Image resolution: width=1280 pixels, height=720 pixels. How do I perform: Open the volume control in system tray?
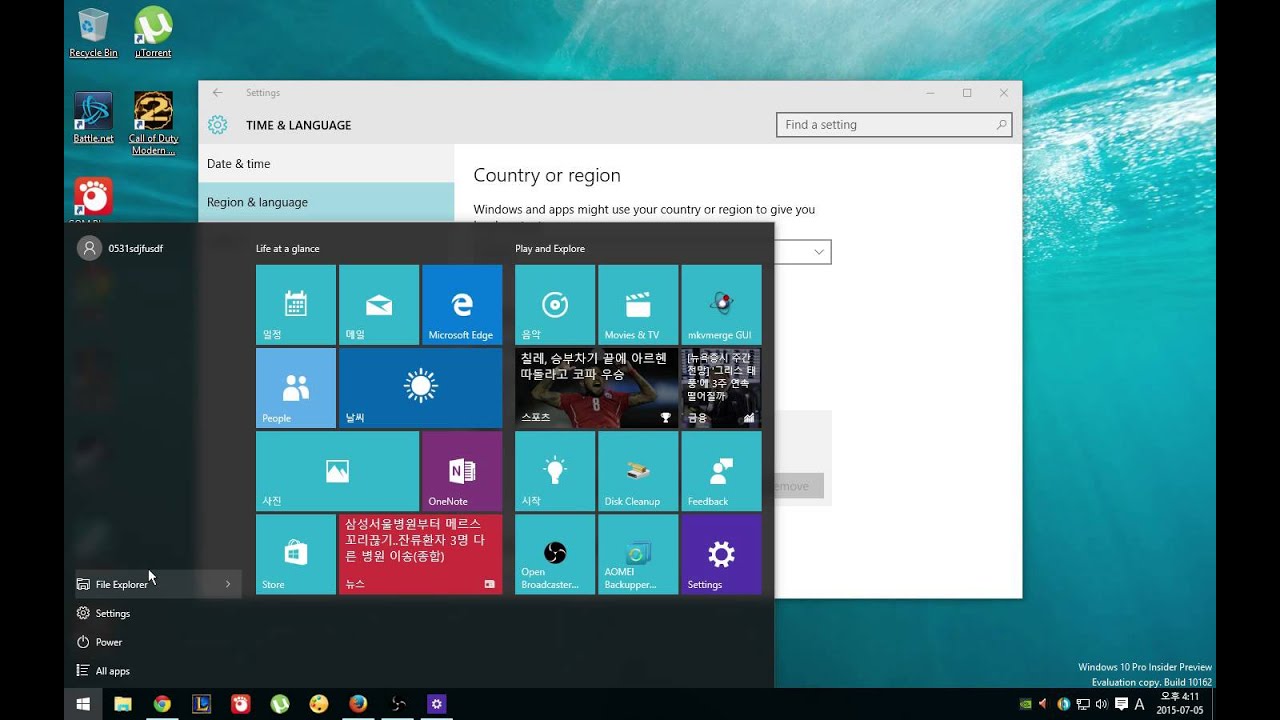pos(1101,704)
